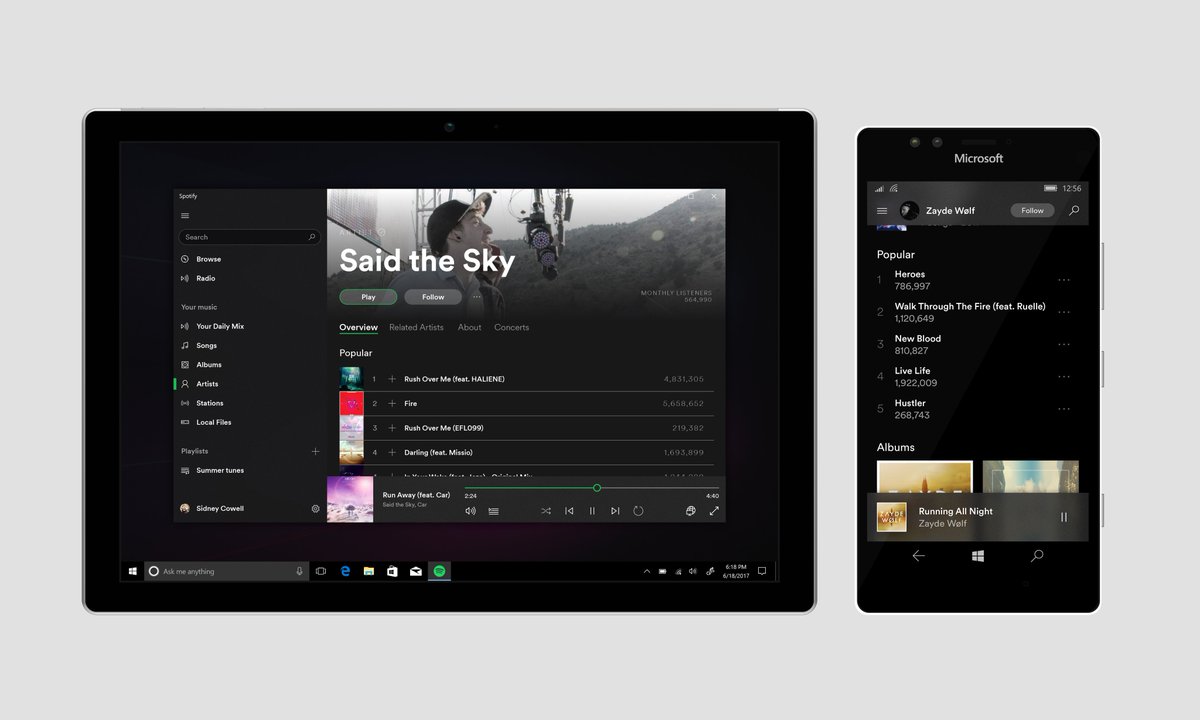Viewport: 1200px width, 720px height.
Task: Select Artists in the sidebar
Action: (200, 384)
